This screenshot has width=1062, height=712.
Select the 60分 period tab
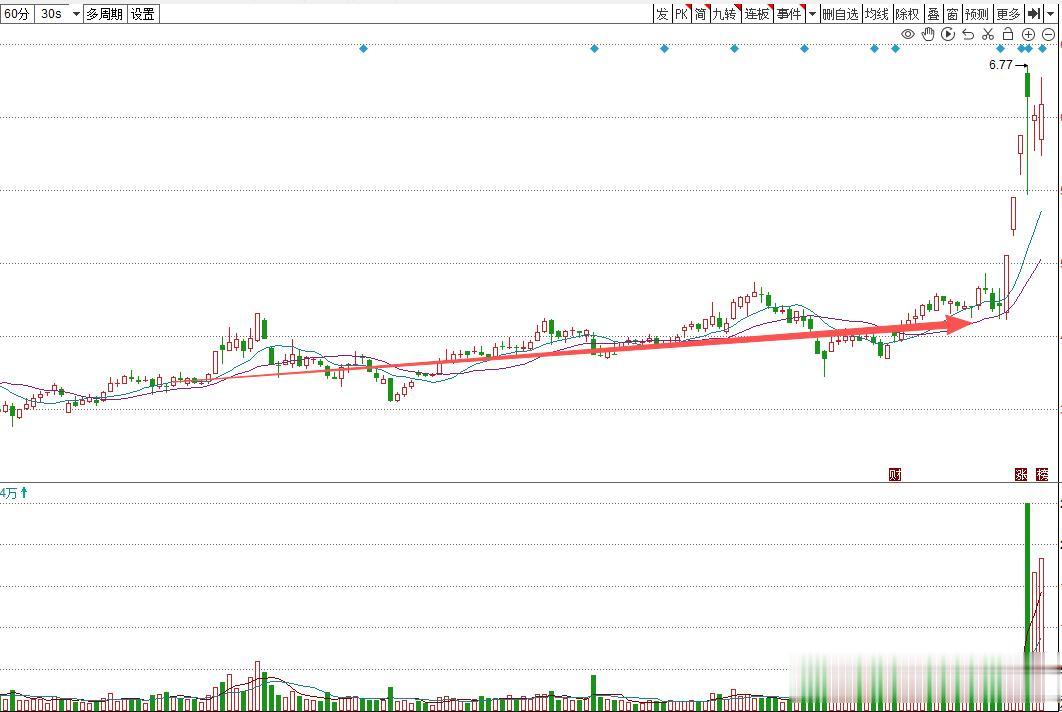tap(17, 14)
